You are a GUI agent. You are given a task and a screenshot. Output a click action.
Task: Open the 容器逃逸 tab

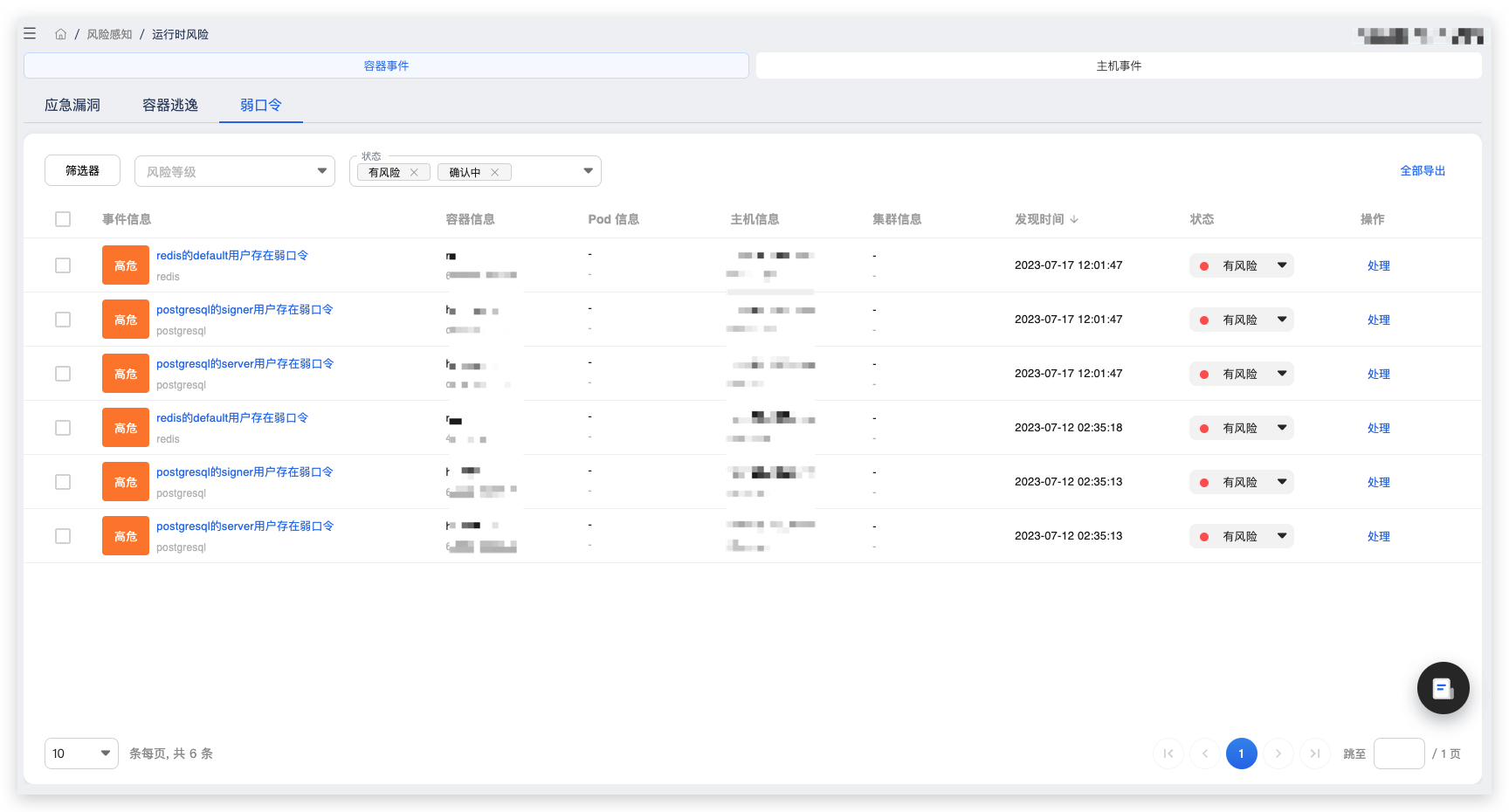coord(170,105)
